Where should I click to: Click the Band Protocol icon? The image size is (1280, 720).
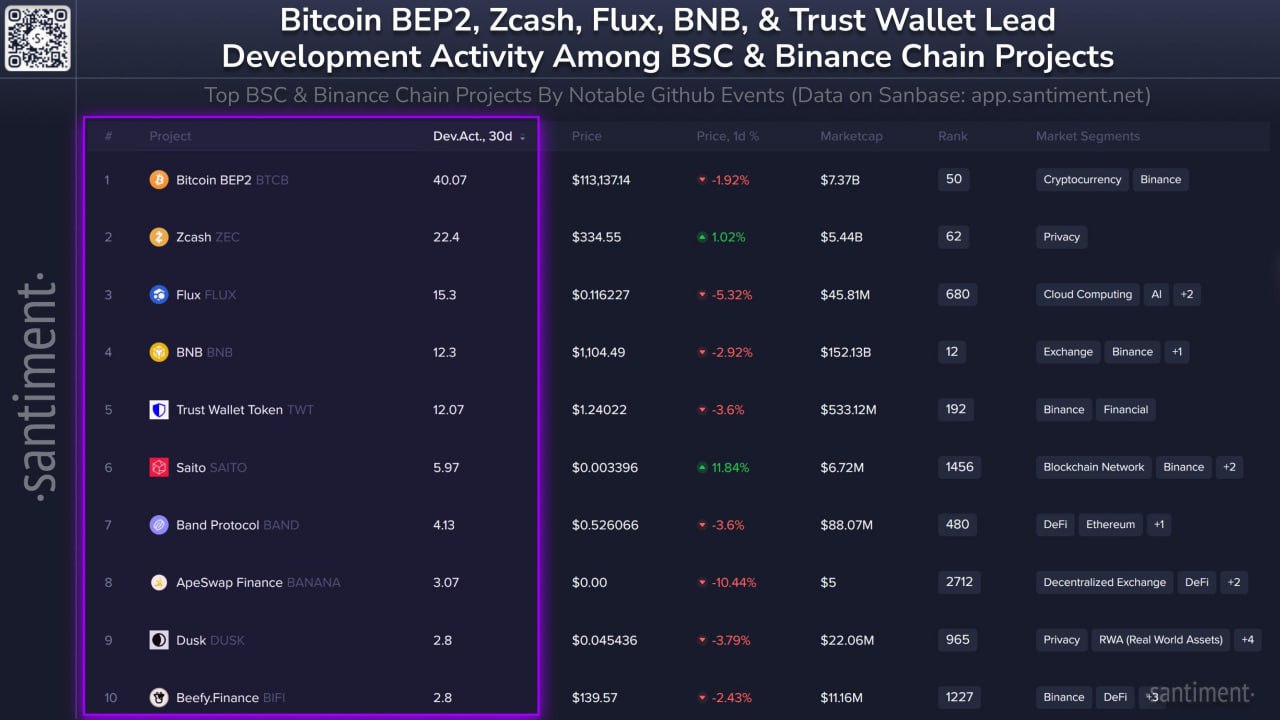(159, 525)
